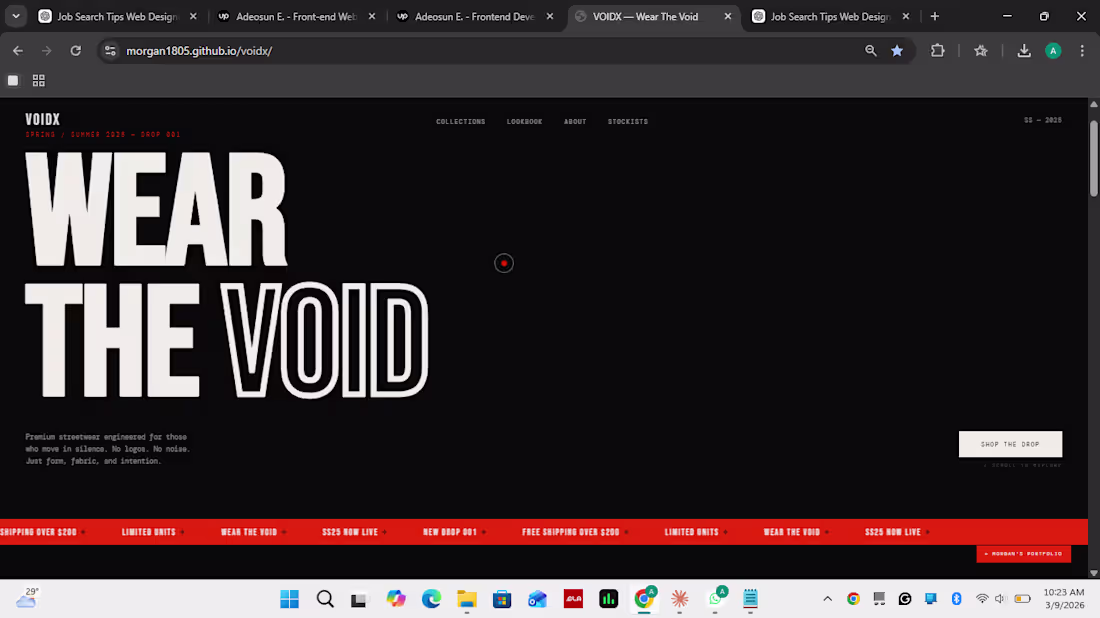This screenshot has width=1100, height=618.
Task: Click the SHOP THE DROP button
Action: click(x=1010, y=444)
